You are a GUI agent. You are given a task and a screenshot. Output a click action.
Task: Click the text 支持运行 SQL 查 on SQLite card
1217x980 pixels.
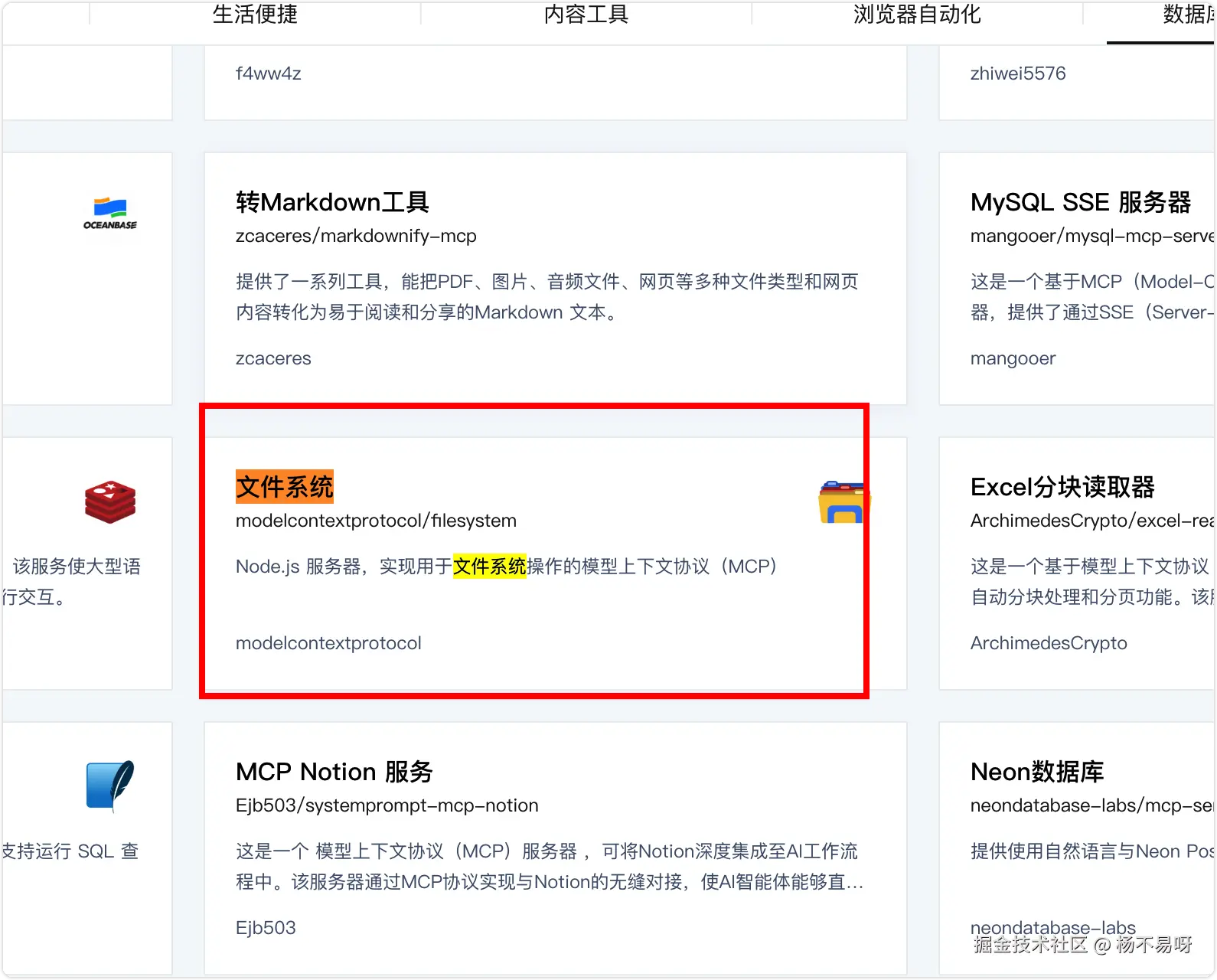pyautogui.click(x=70, y=851)
